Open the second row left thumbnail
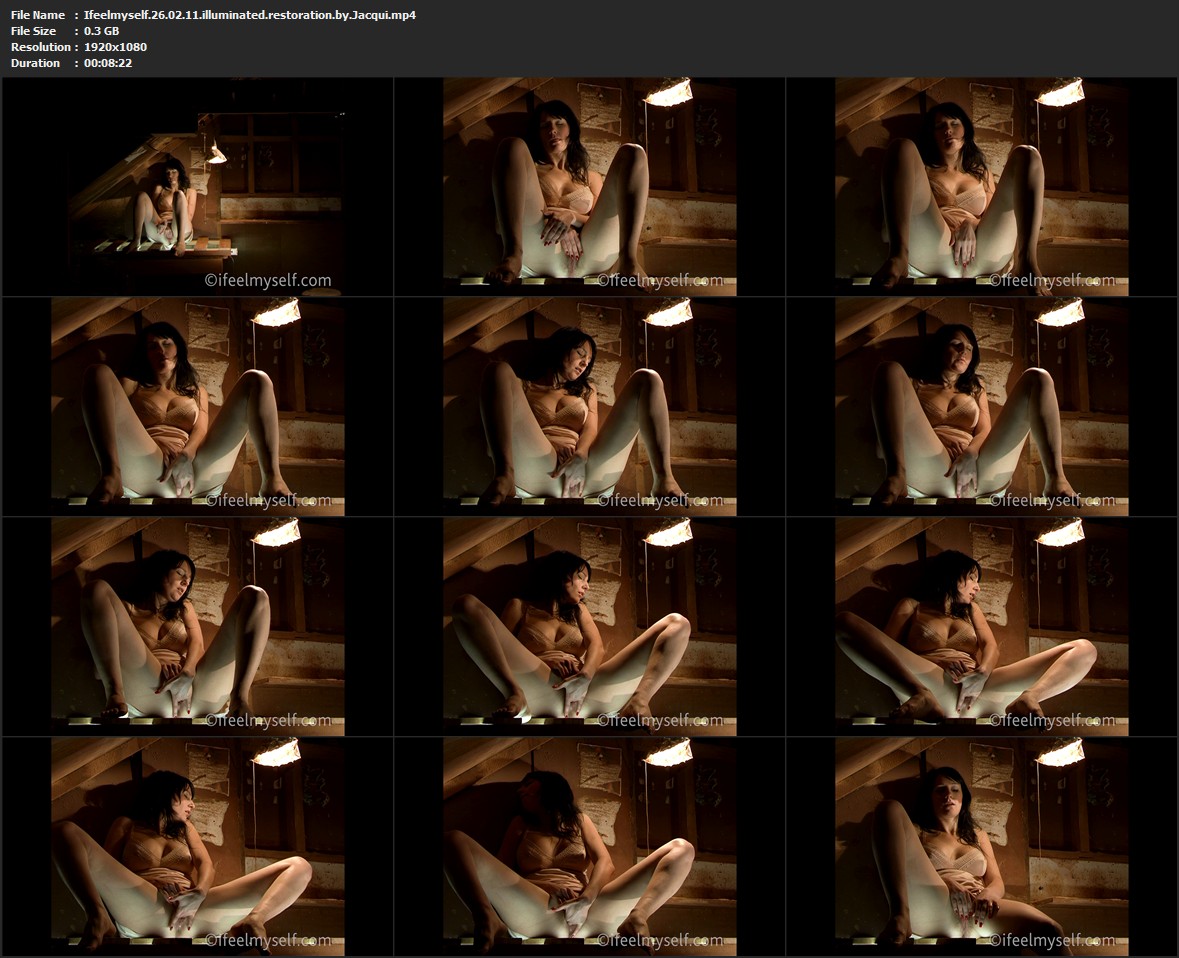Image resolution: width=1179 pixels, height=958 pixels. (198, 407)
